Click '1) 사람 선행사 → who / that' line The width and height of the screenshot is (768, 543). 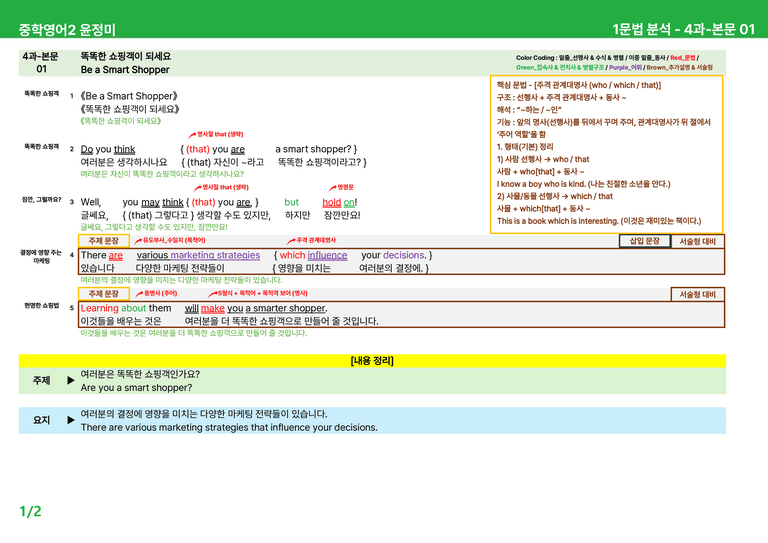coord(543,159)
